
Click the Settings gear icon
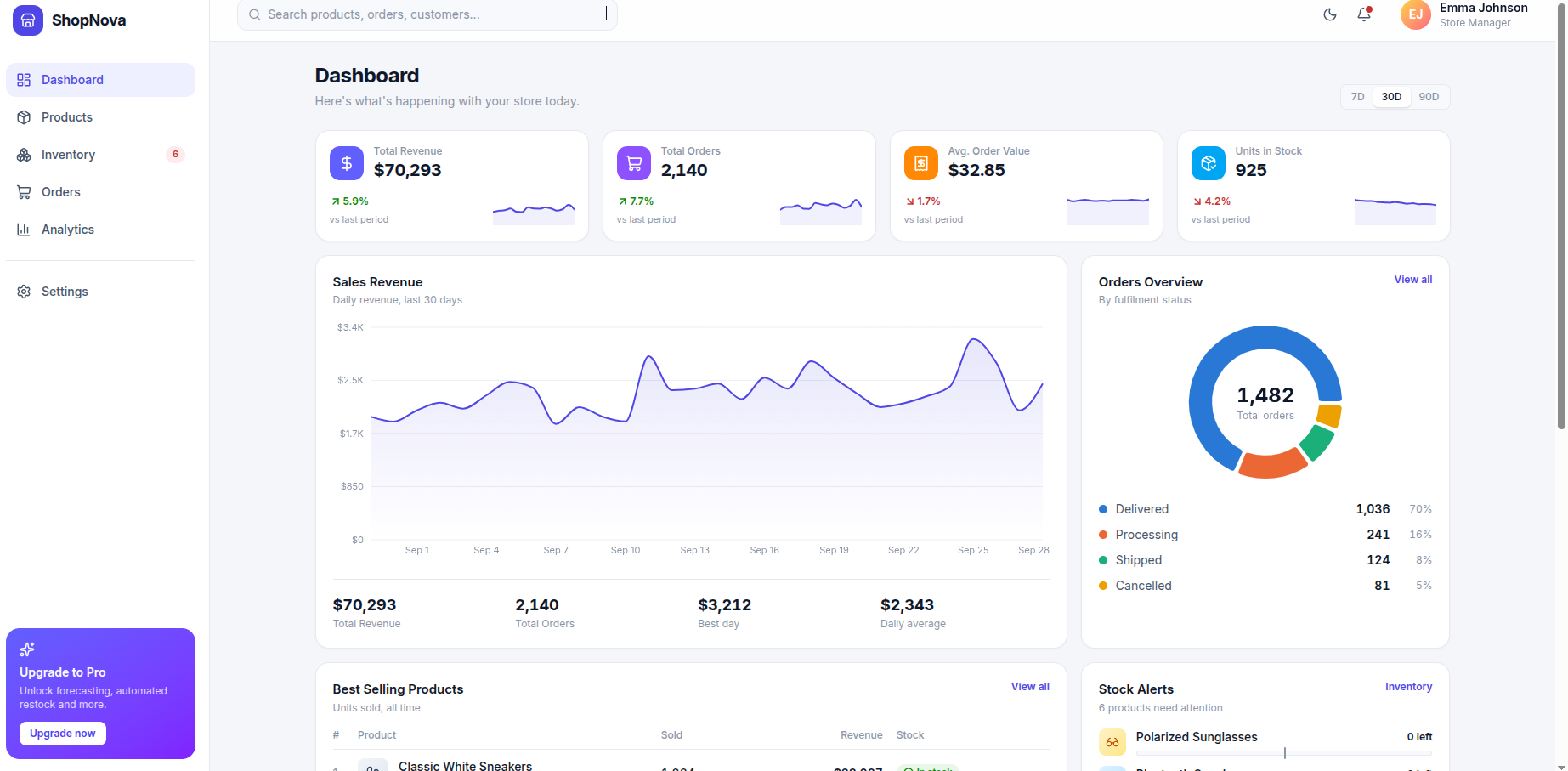24,292
